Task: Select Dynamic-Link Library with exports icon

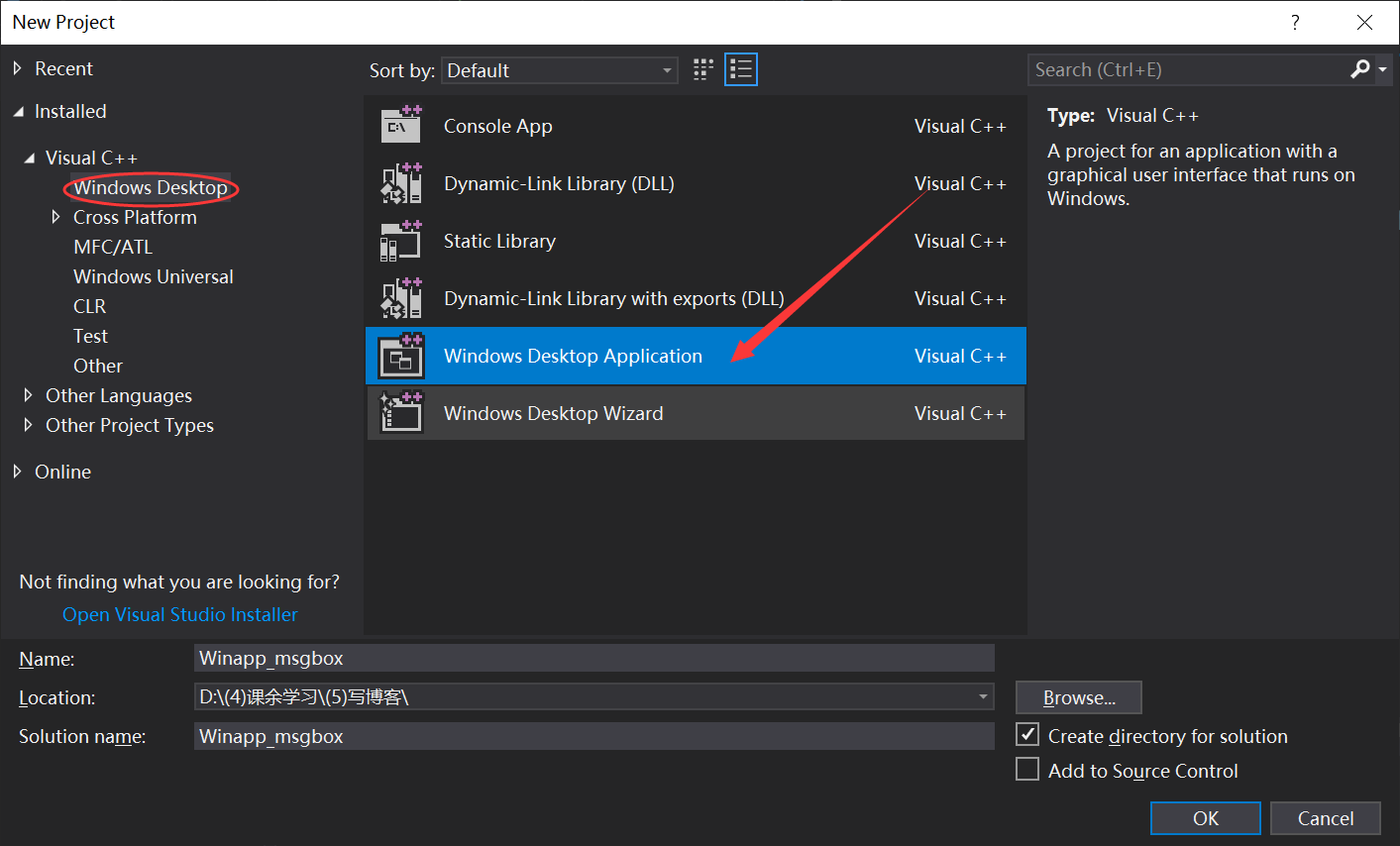Action: (401, 298)
